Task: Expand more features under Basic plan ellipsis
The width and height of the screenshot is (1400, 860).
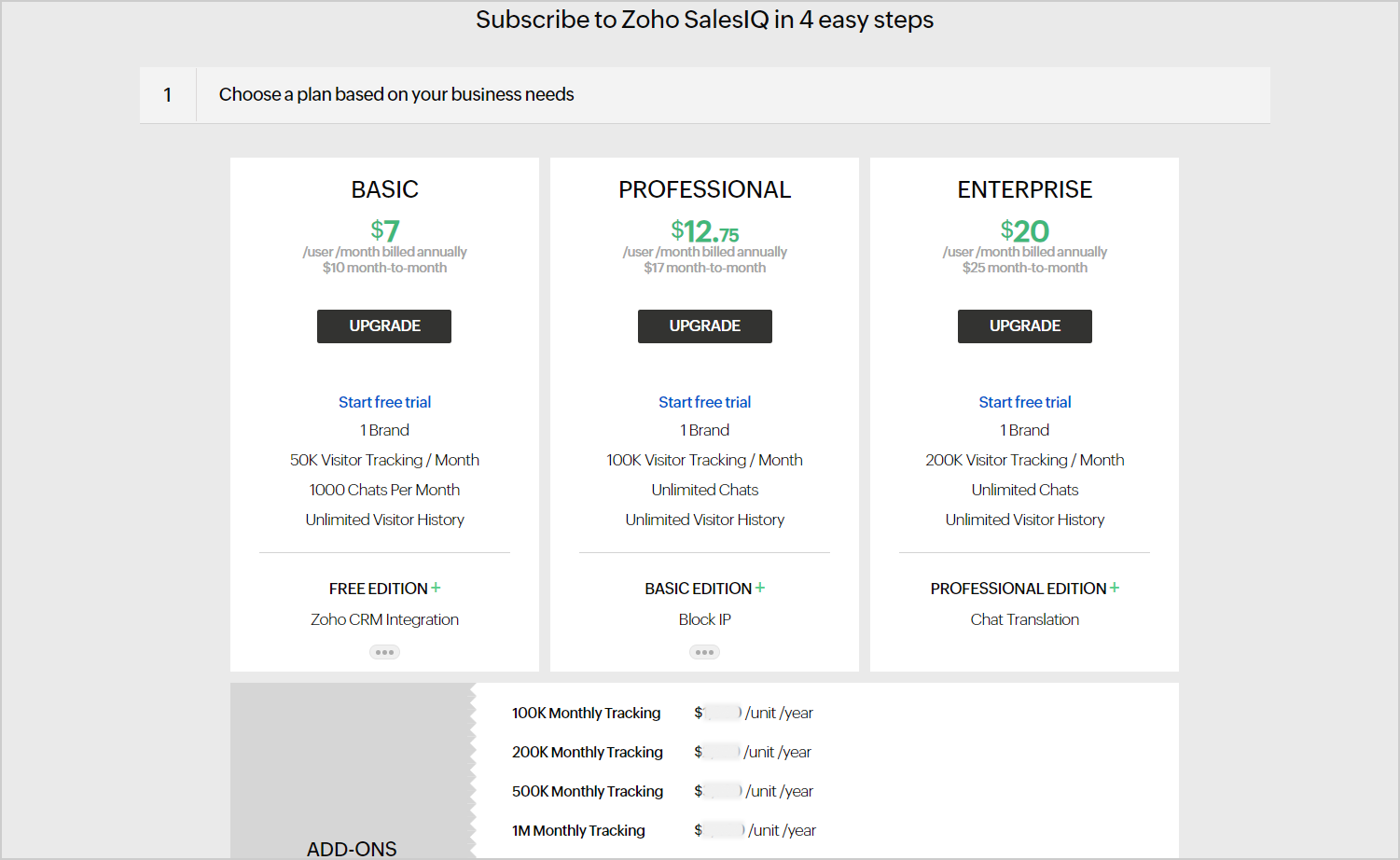Action: (384, 652)
